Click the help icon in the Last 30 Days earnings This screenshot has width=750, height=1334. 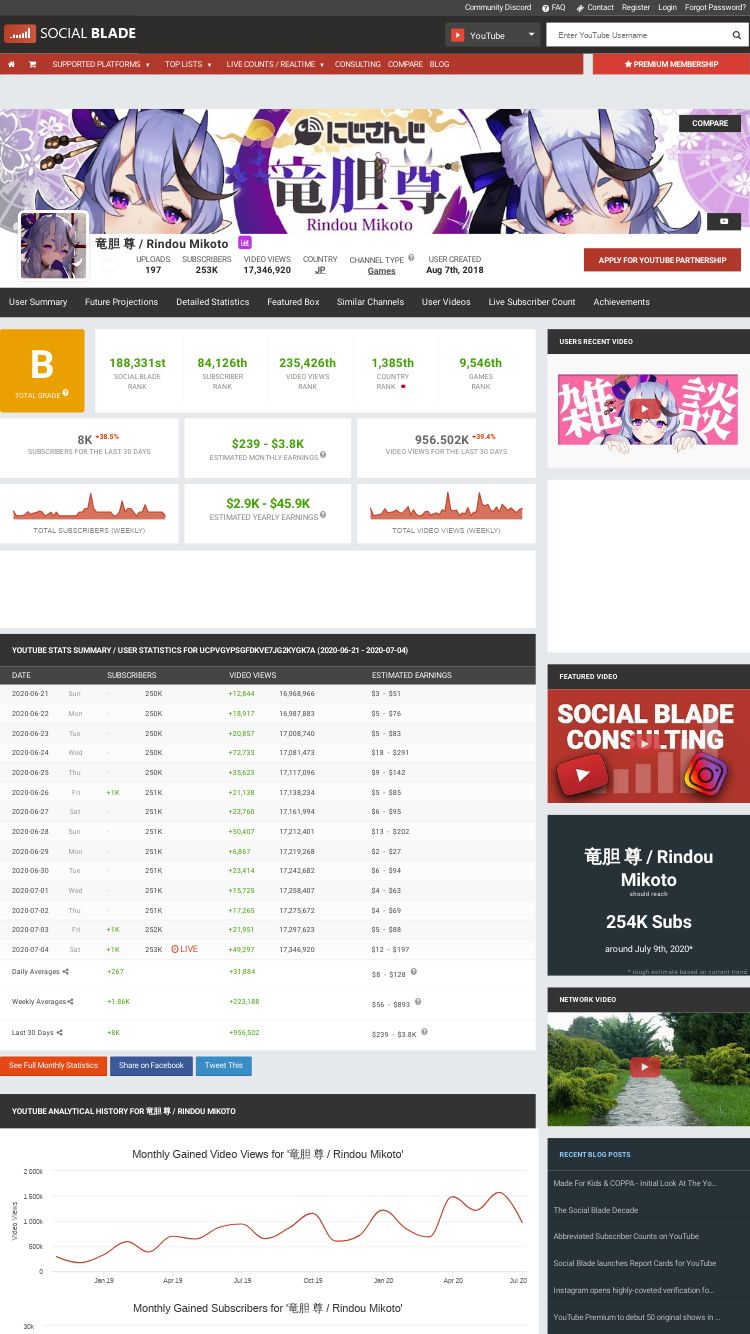tap(424, 1031)
